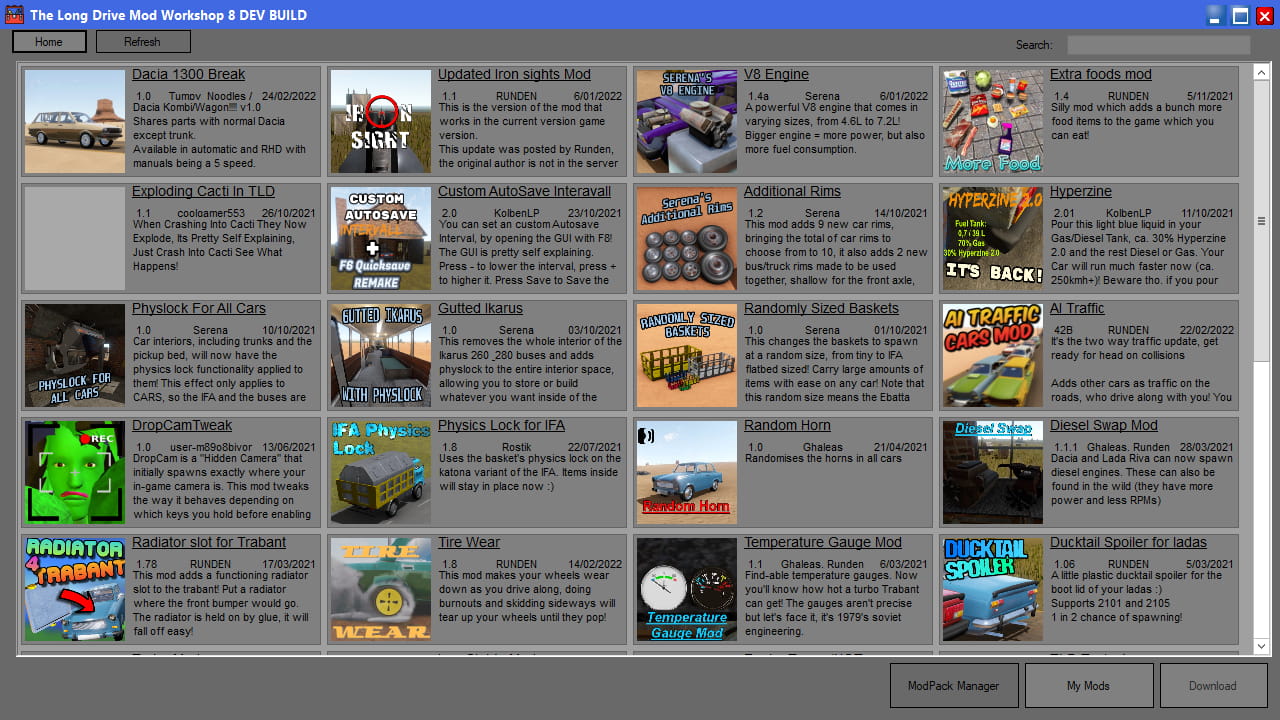
Task: Click the Random Horn blue car thumbnail
Action: pyautogui.click(x=687, y=472)
